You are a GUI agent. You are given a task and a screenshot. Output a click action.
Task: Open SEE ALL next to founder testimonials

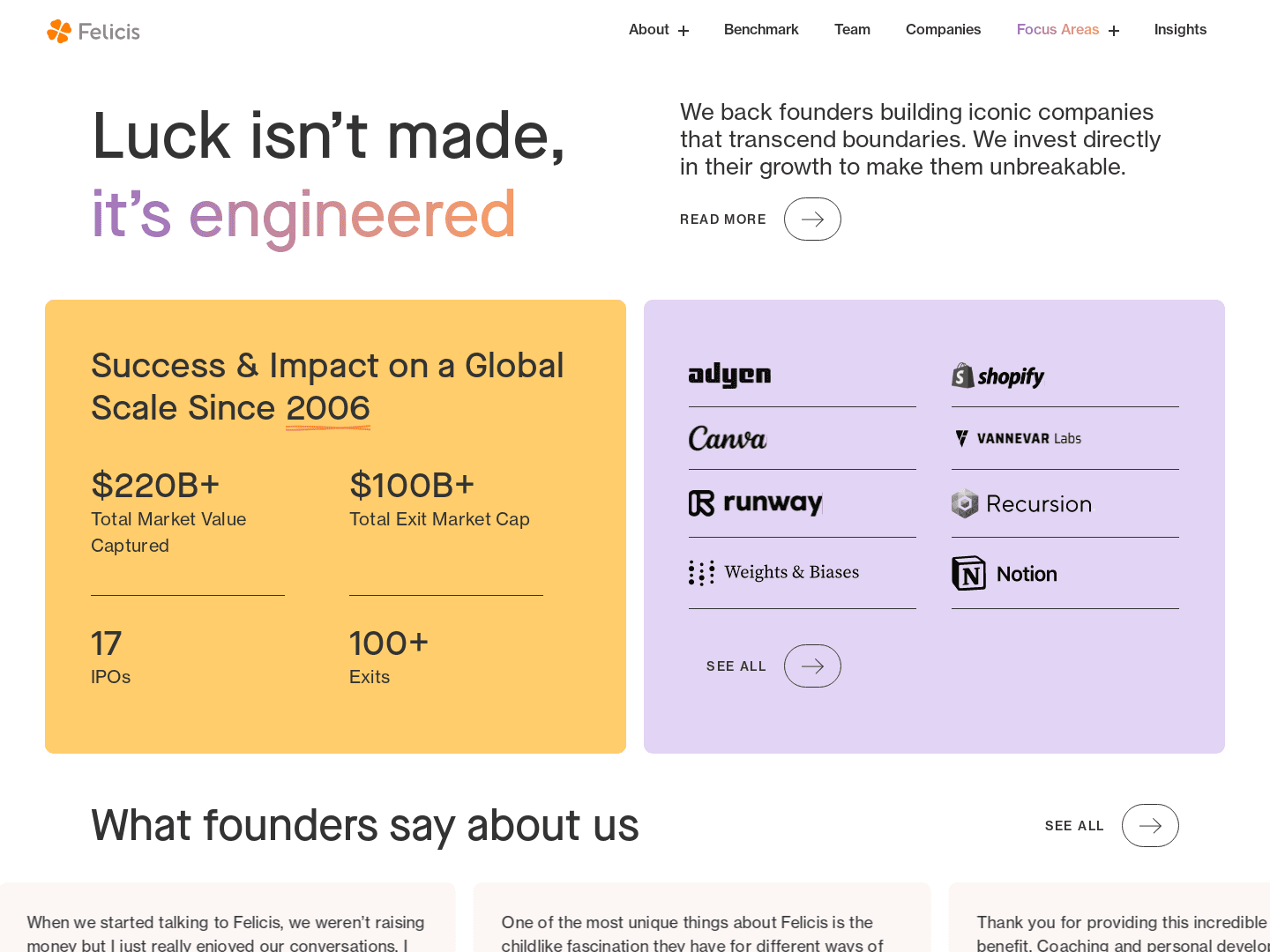coord(1074,826)
